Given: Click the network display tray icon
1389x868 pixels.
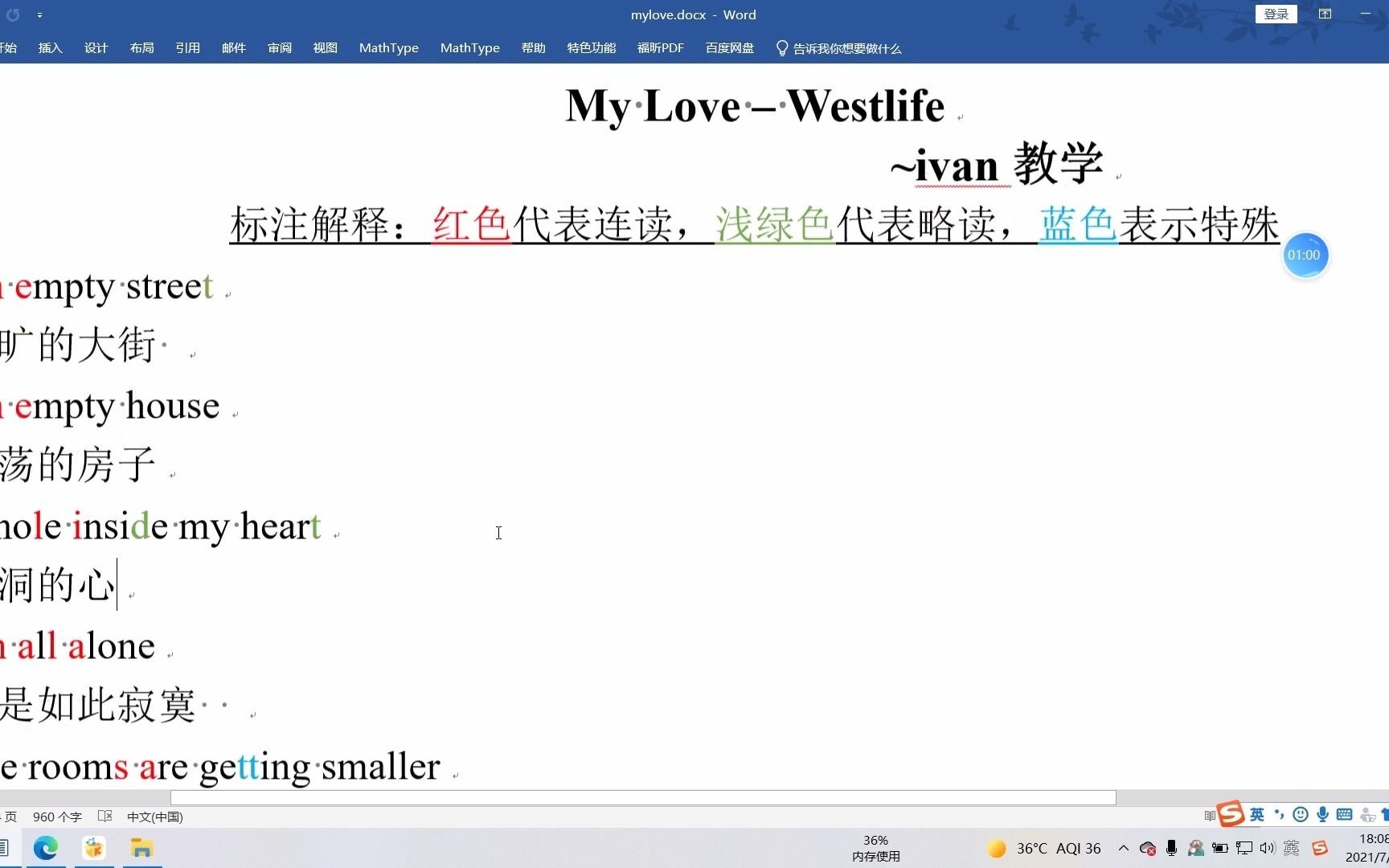Looking at the screenshot, I should (1244, 848).
